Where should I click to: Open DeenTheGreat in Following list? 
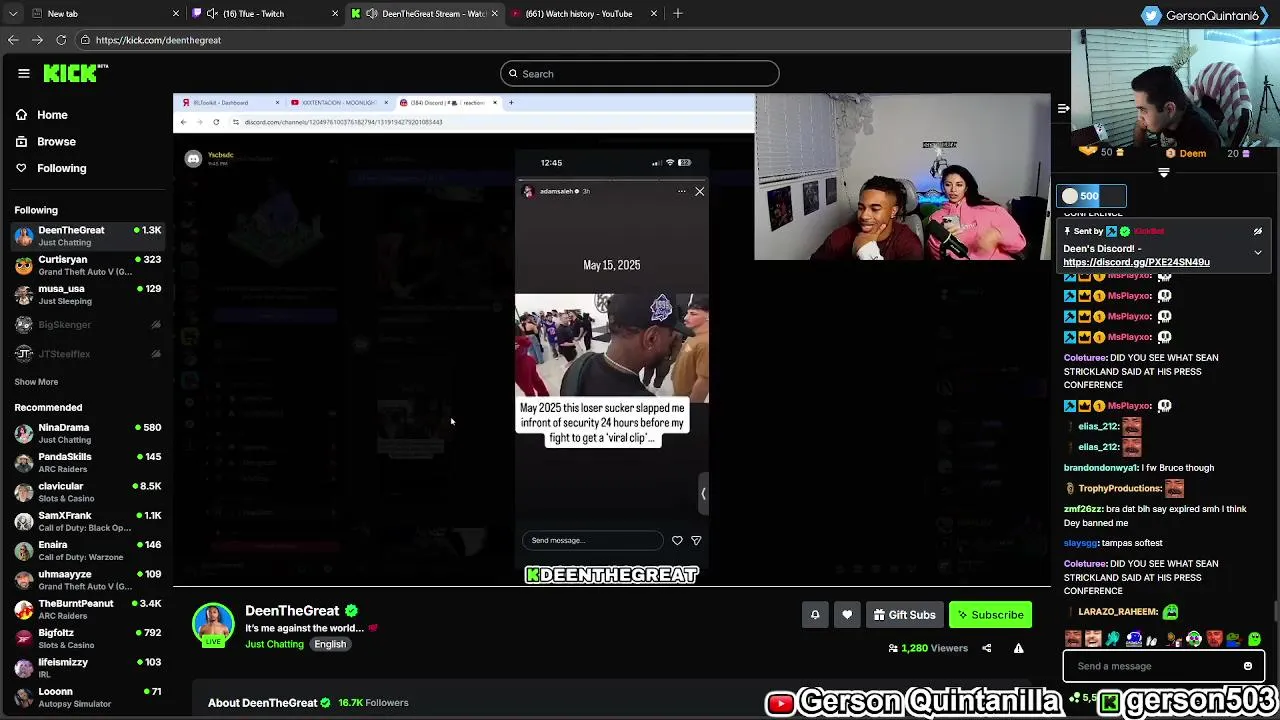[88, 236]
